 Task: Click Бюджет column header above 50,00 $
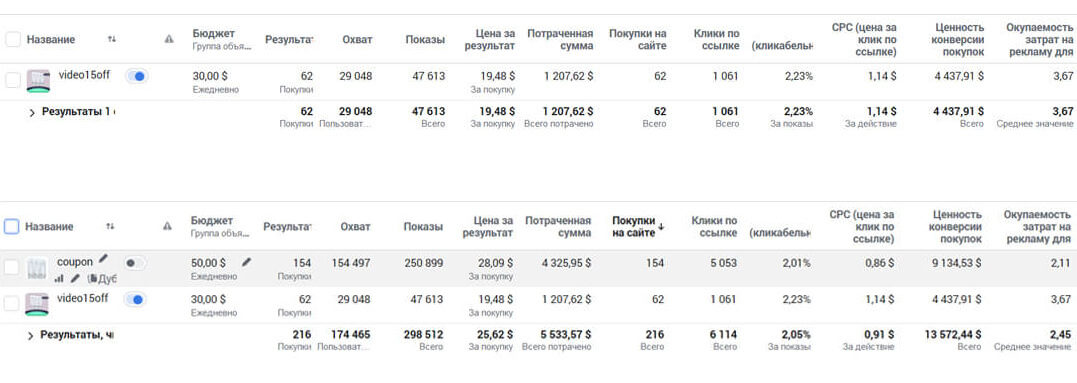[212, 221]
